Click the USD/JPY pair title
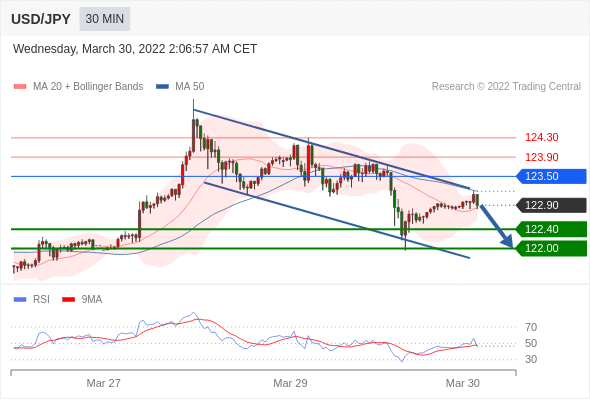Screen dimensions: 590x400 point(41,19)
